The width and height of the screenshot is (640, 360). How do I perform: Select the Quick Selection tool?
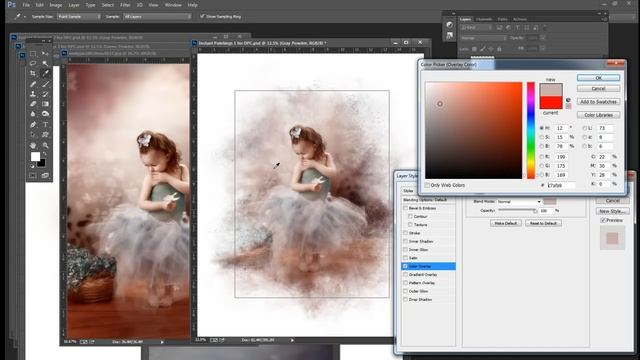point(45,63)
